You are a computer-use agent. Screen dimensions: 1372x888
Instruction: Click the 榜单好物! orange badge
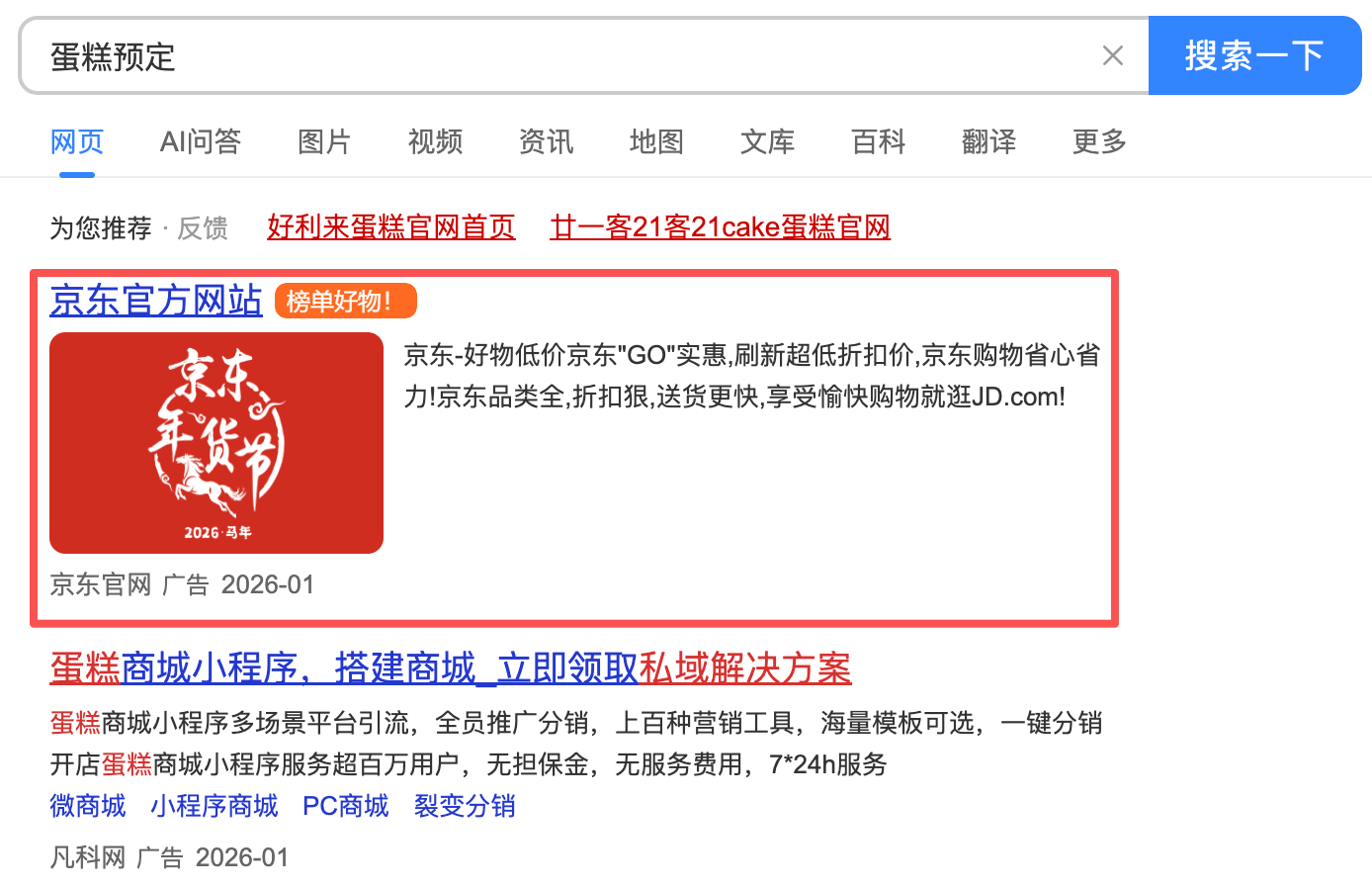(346, 301)
